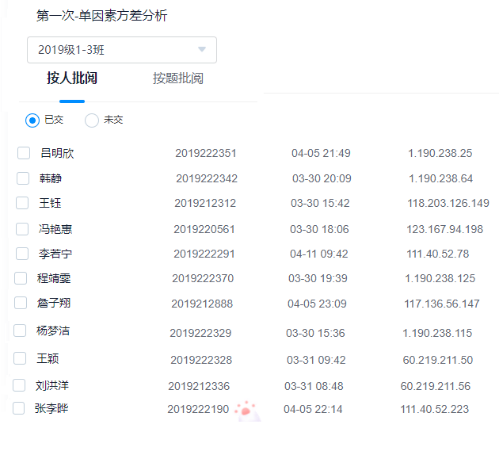Tick the checkbox next to 冯艳惠
Screen dimensions: 500x451
coord(22,229)
